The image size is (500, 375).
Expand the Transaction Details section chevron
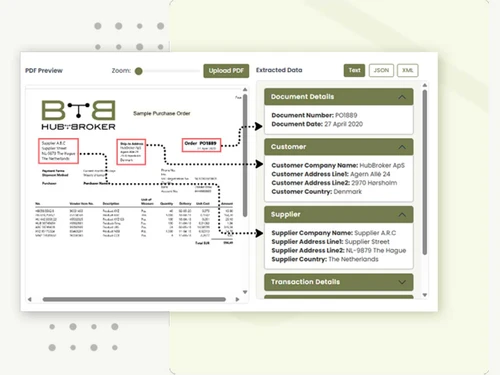pyautogui.click(x=402, y=282)
